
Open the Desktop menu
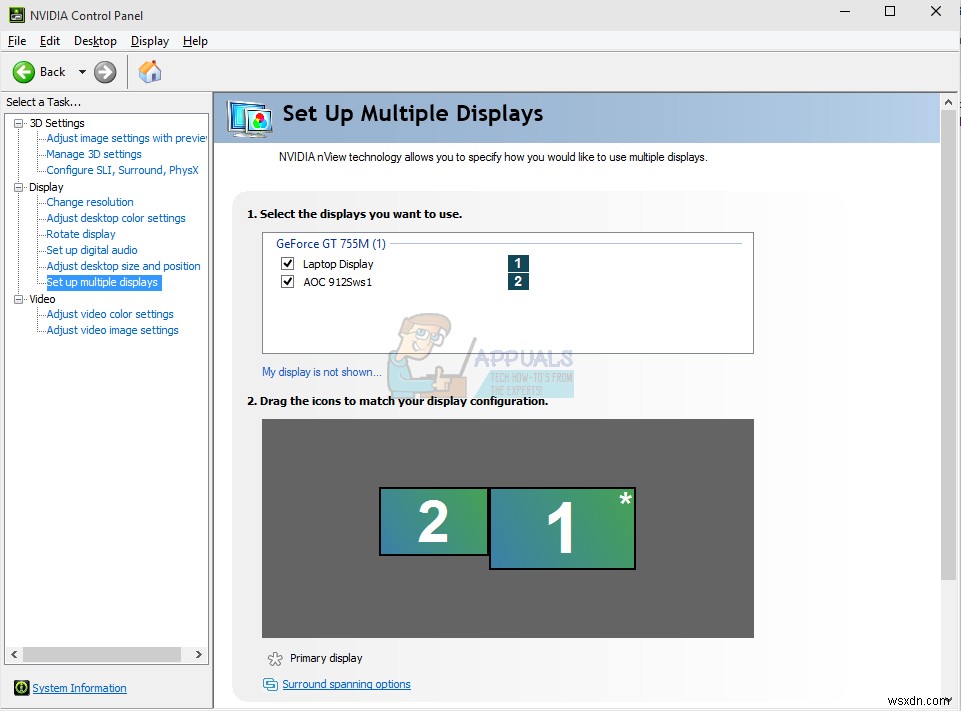95,41
